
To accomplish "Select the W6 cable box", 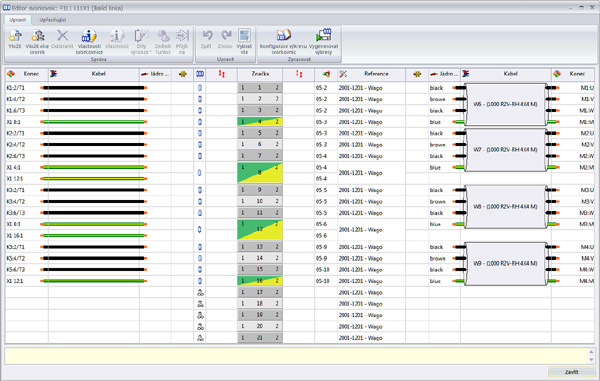I will tap(505, 104).
